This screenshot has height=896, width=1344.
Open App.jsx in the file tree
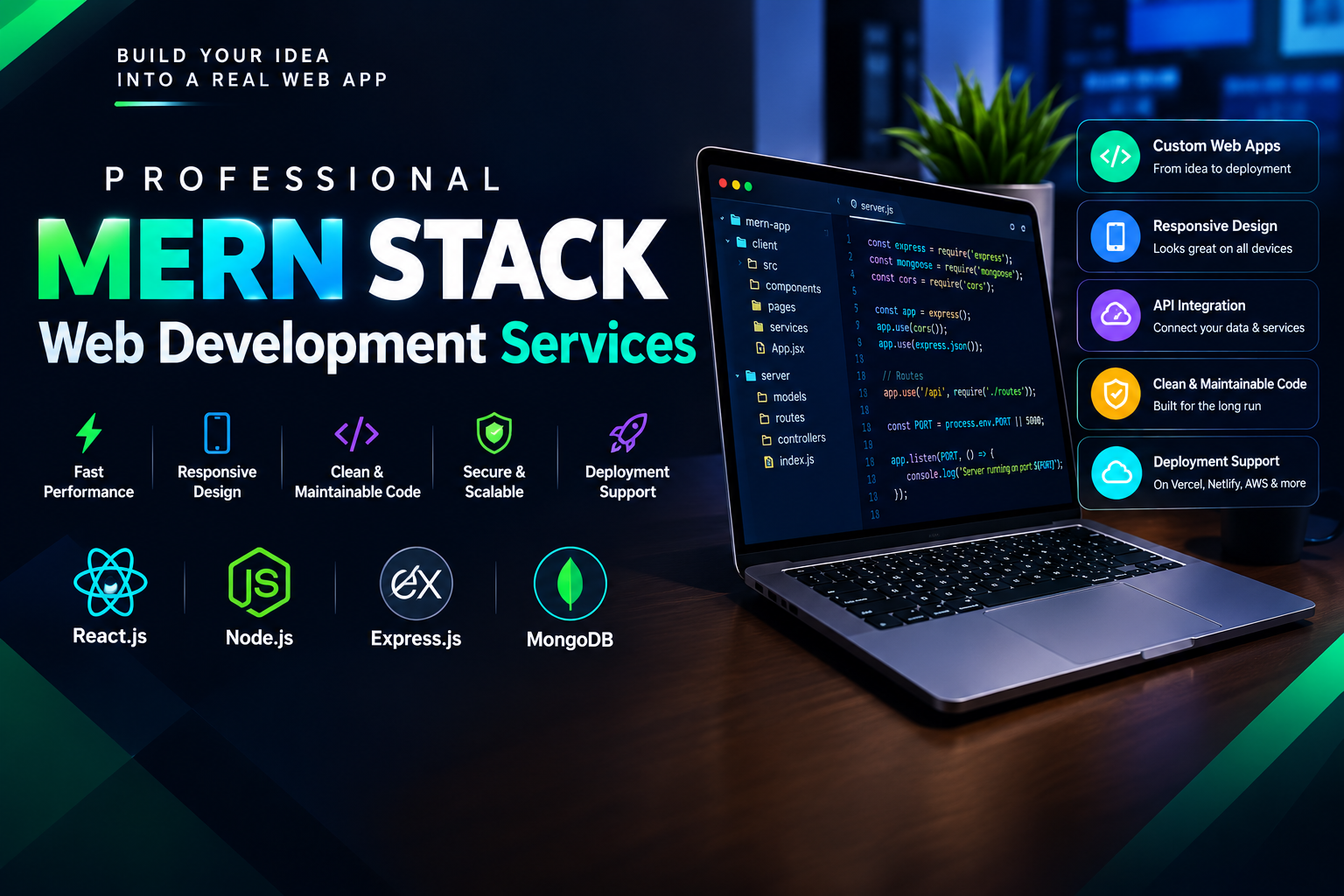pos(780,348)
